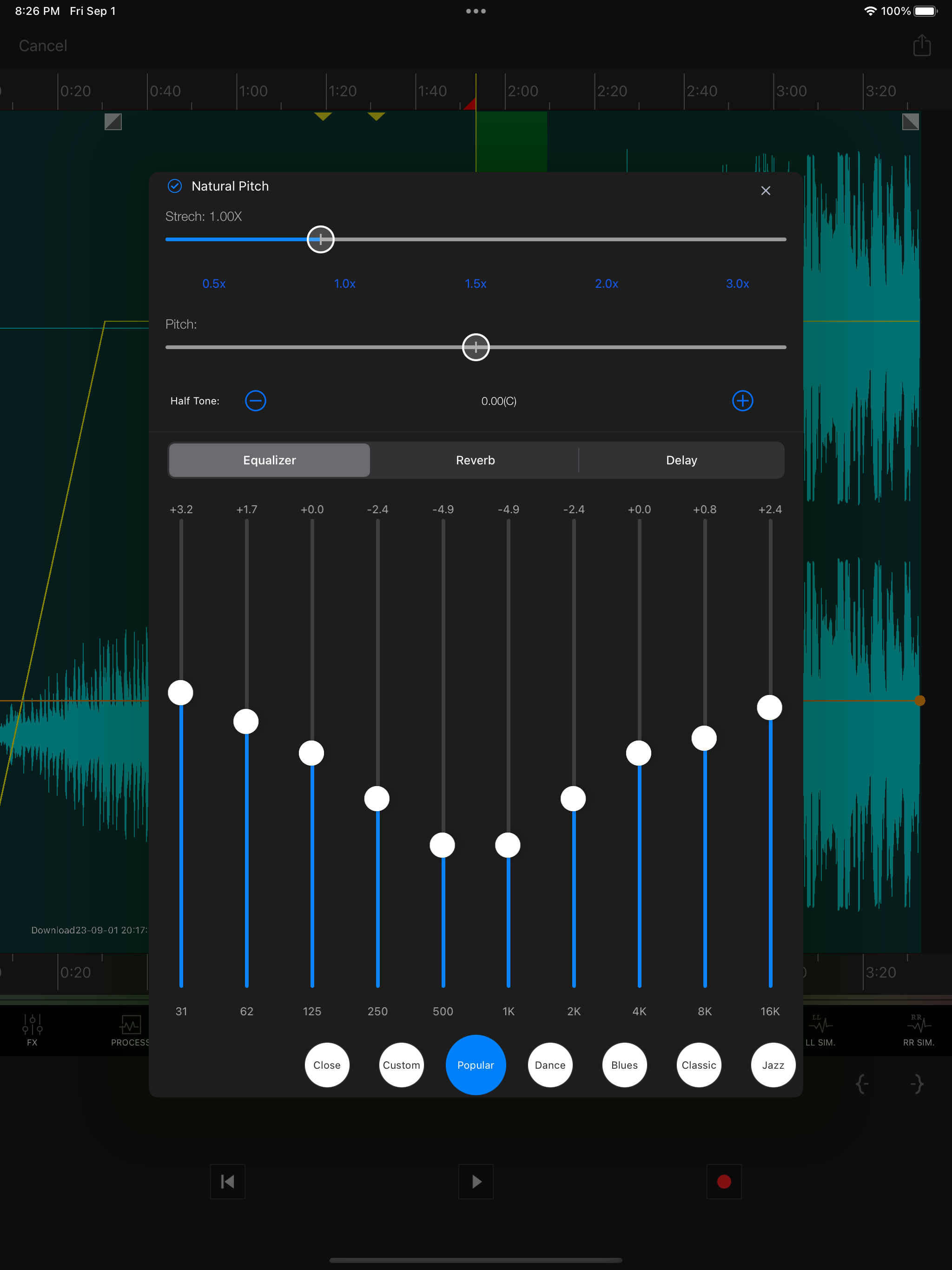Click the Download23-09-01 track name
Viewport: 952px width, 1270px height.
click(89, 930)
